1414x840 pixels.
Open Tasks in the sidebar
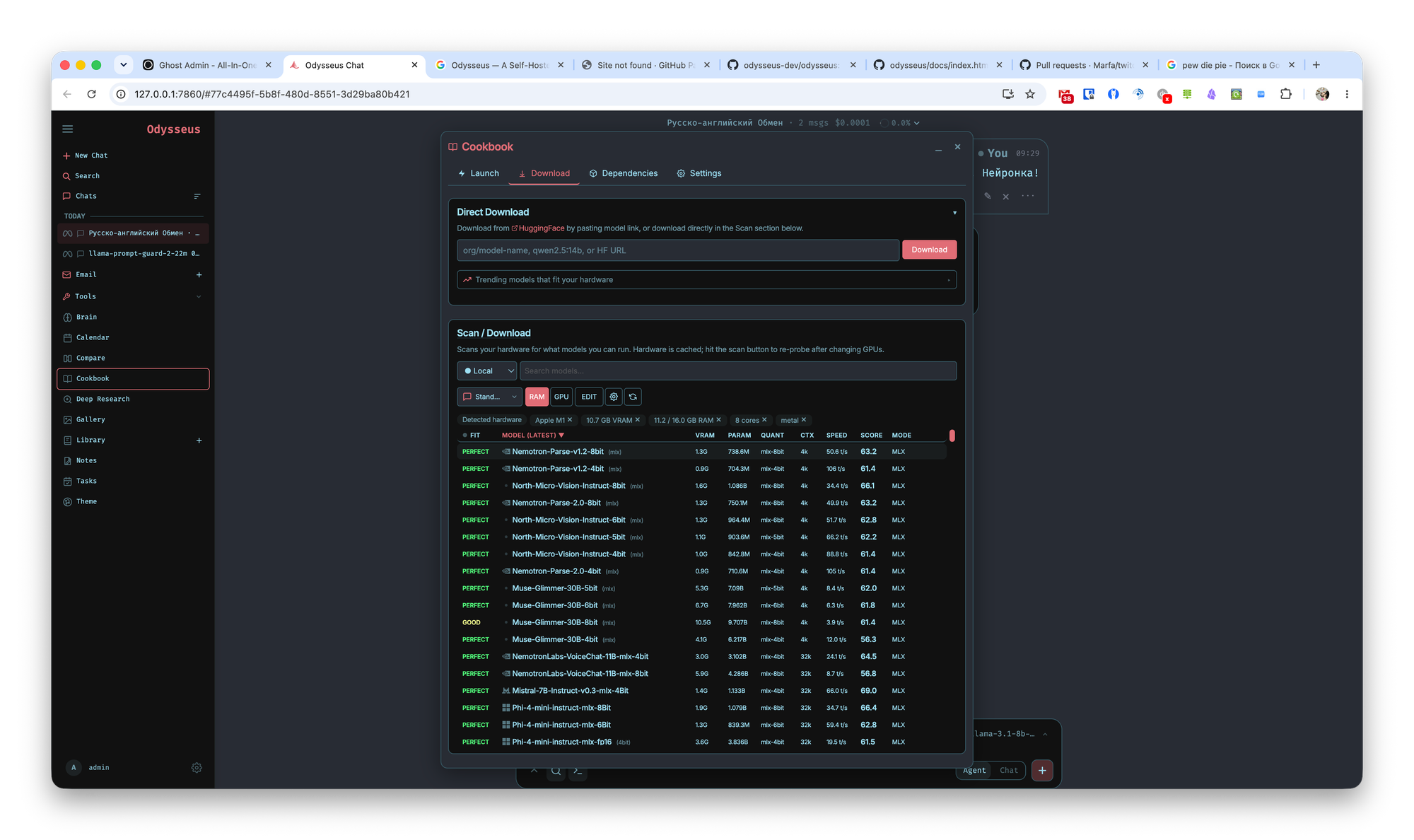[x=86, y=482]
